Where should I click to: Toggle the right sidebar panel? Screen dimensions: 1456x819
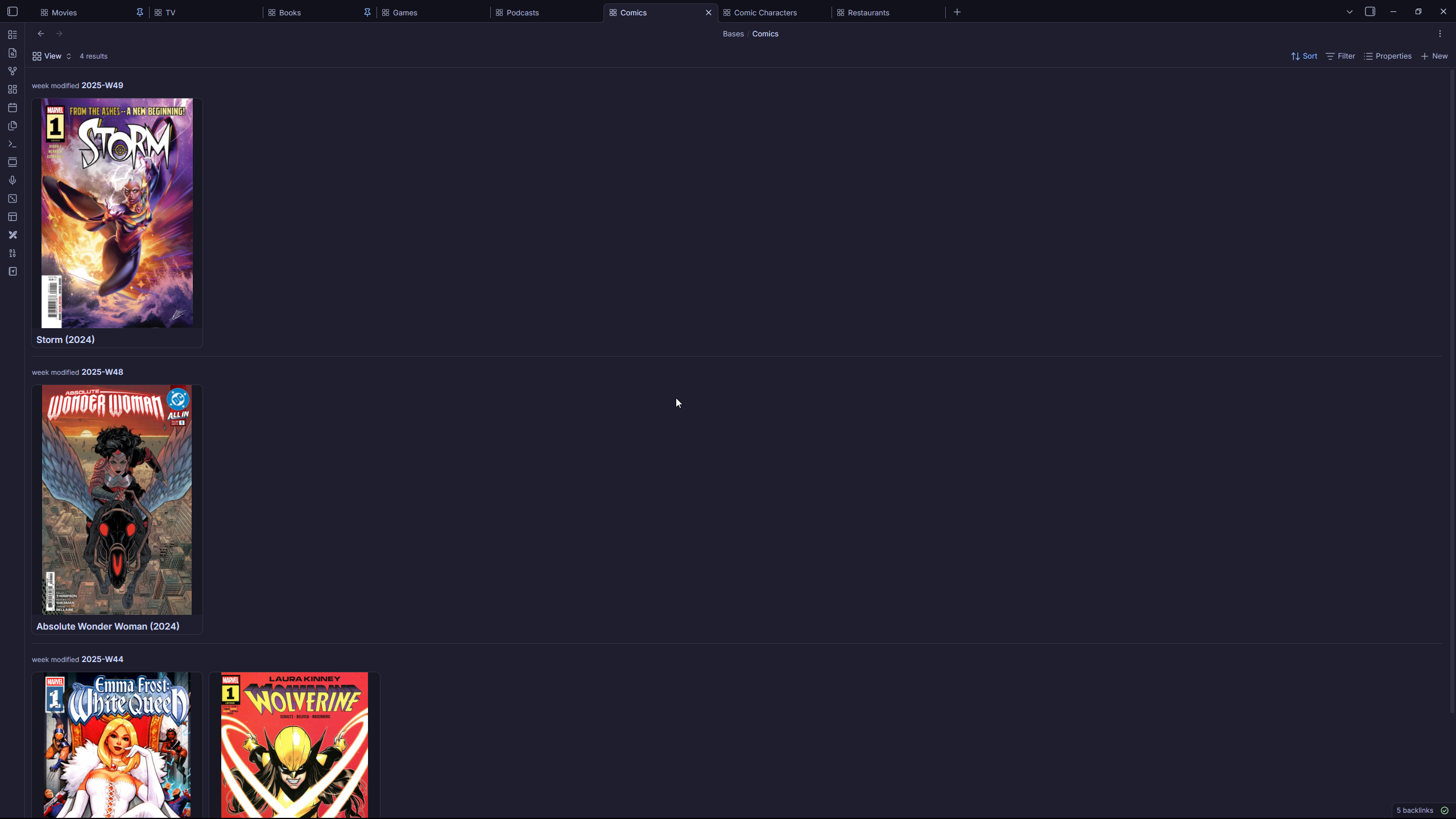point(1370,11)
